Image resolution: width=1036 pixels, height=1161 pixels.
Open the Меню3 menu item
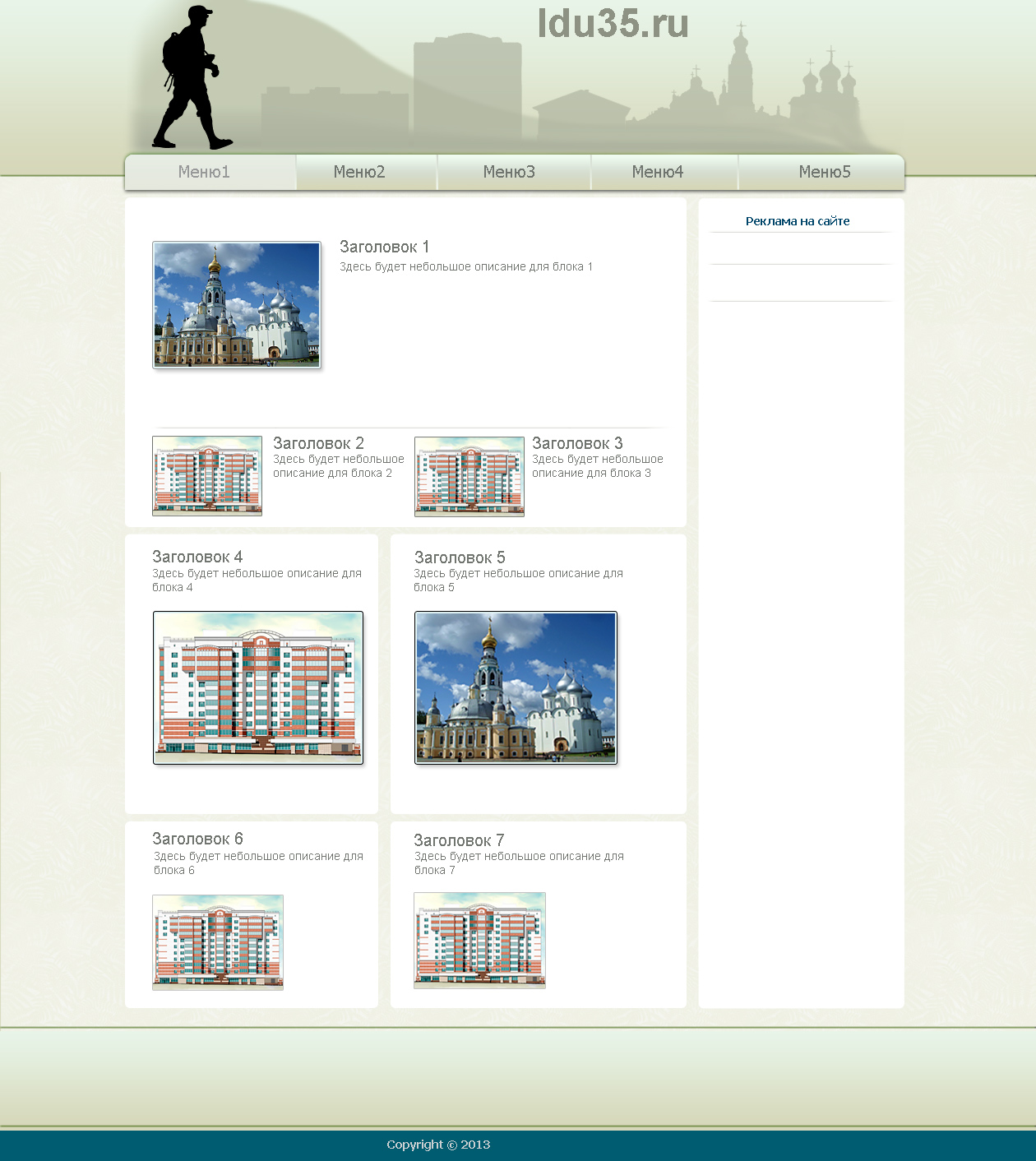pyautogui.click(x=514, y=172)
